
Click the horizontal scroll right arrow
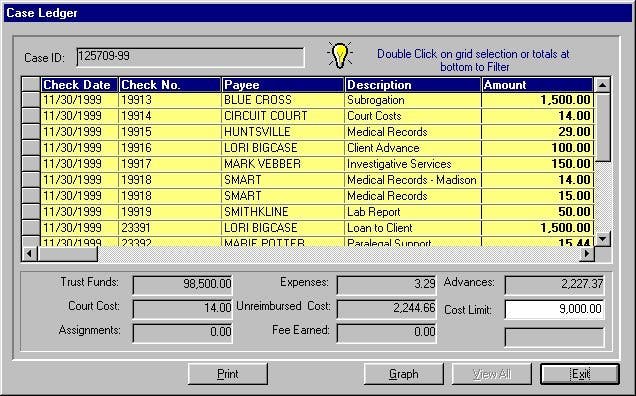pos(587,254)
